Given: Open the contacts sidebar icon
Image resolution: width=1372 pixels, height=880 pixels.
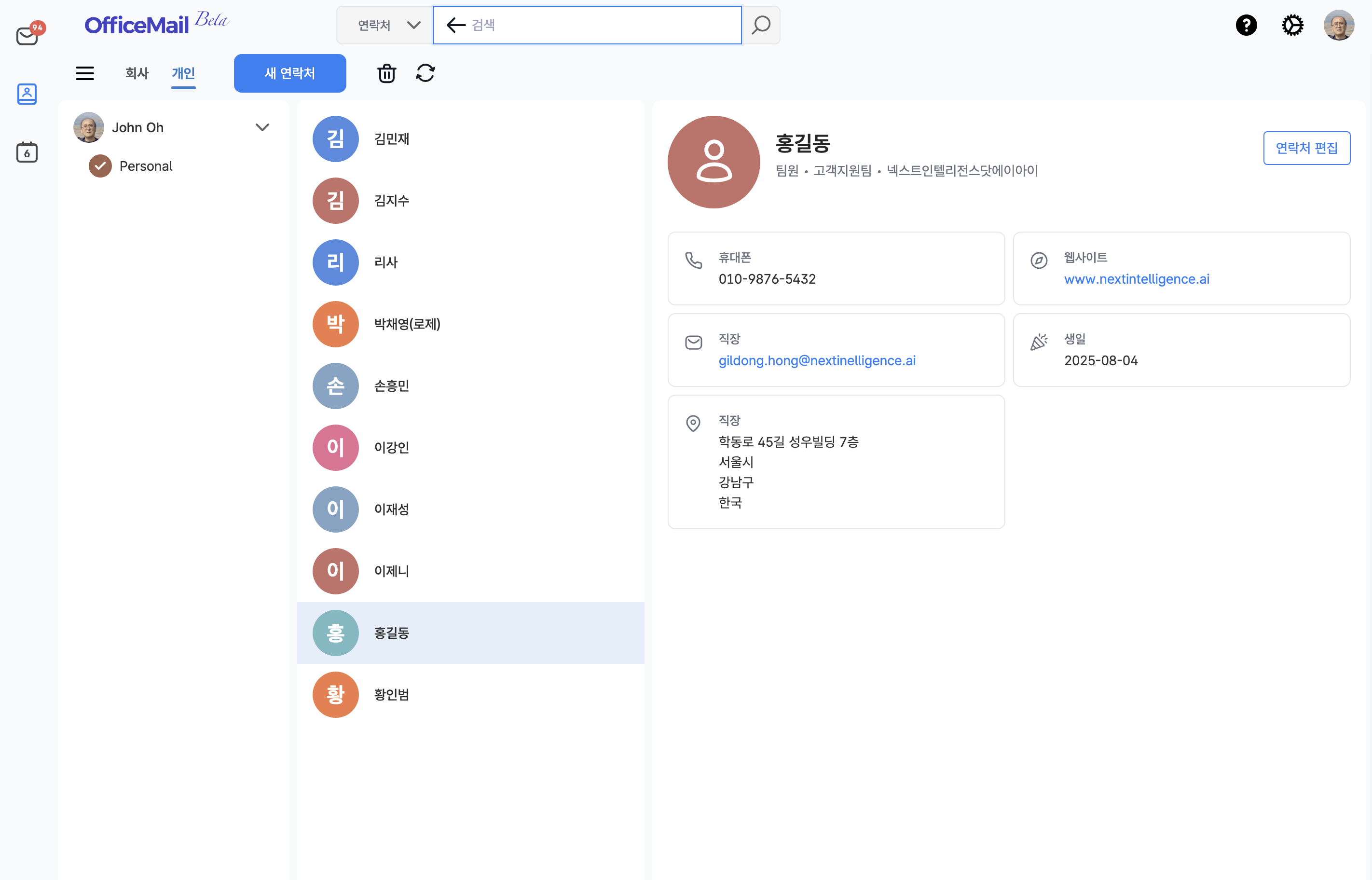Looking at the screenshot, I should (27, 94).
